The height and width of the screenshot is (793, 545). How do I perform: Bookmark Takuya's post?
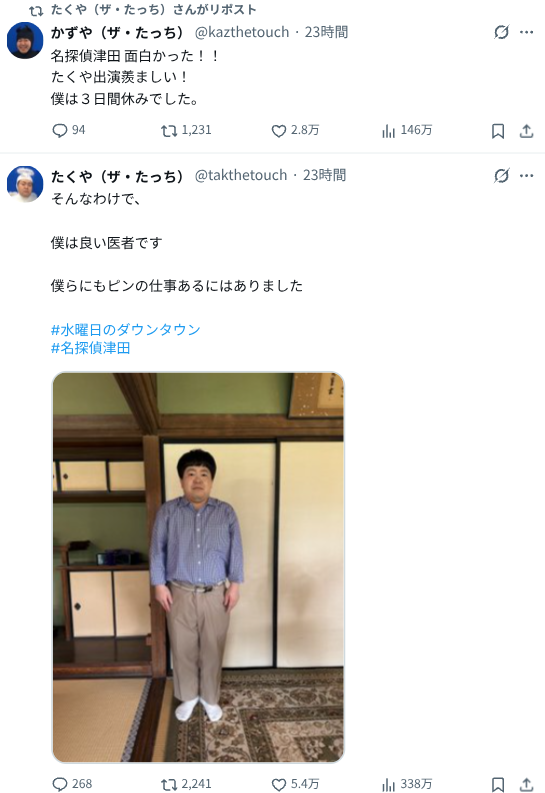(x=498, y=784)
